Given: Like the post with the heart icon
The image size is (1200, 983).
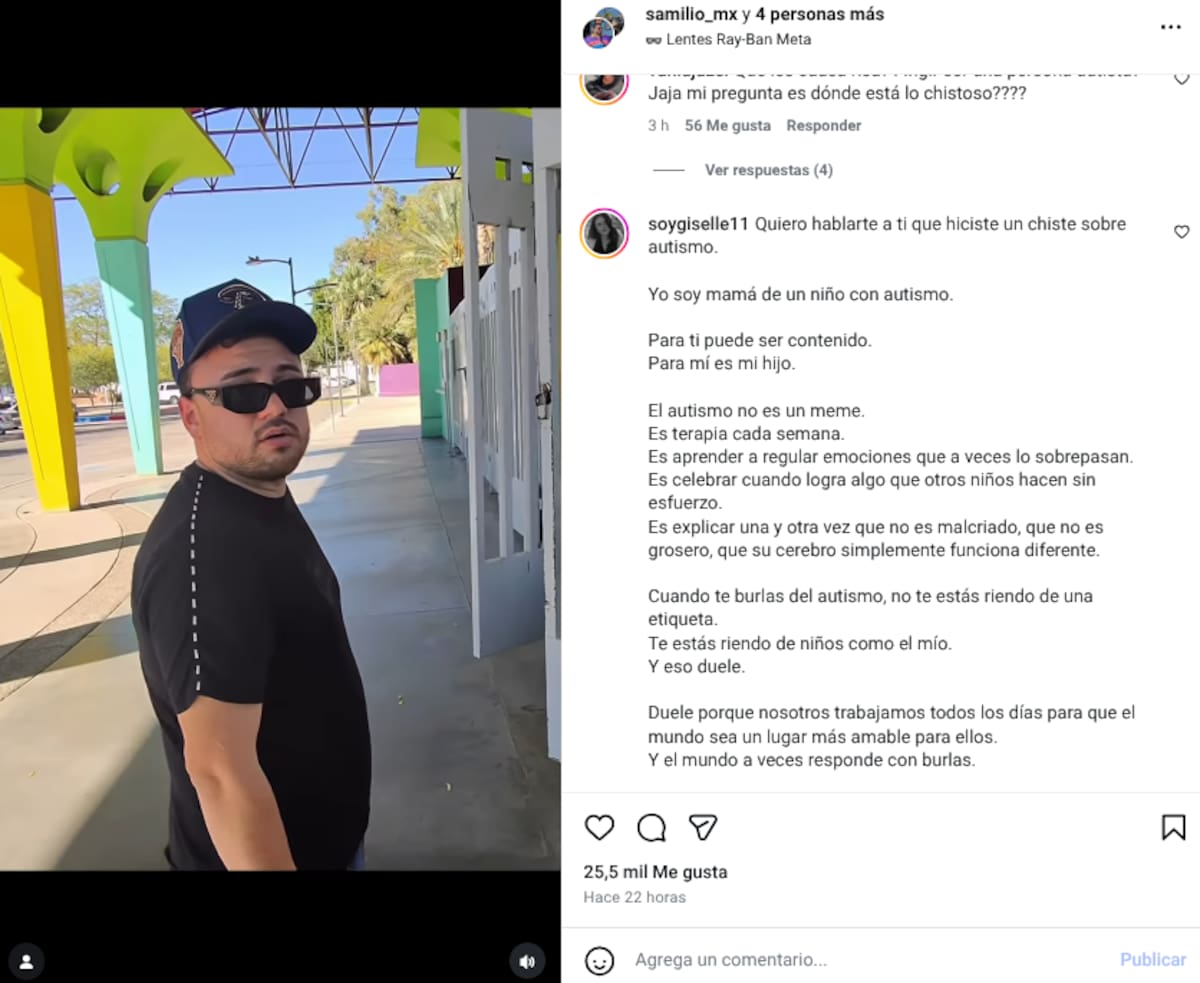Looking at the screenshot, I should (x=599, y=827).
